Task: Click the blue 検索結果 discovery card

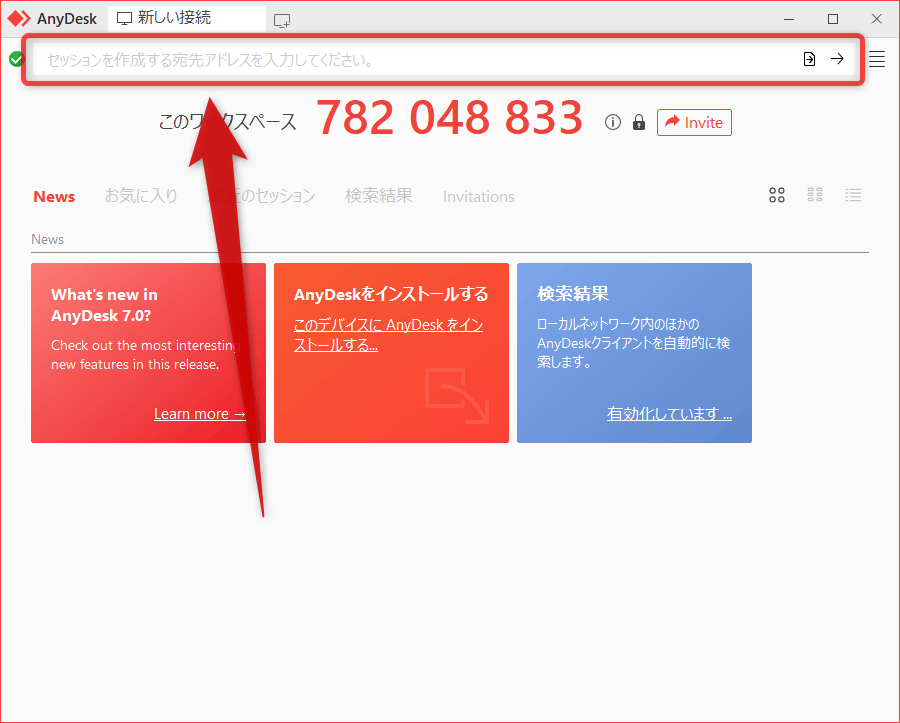Action: coord(634,353)
